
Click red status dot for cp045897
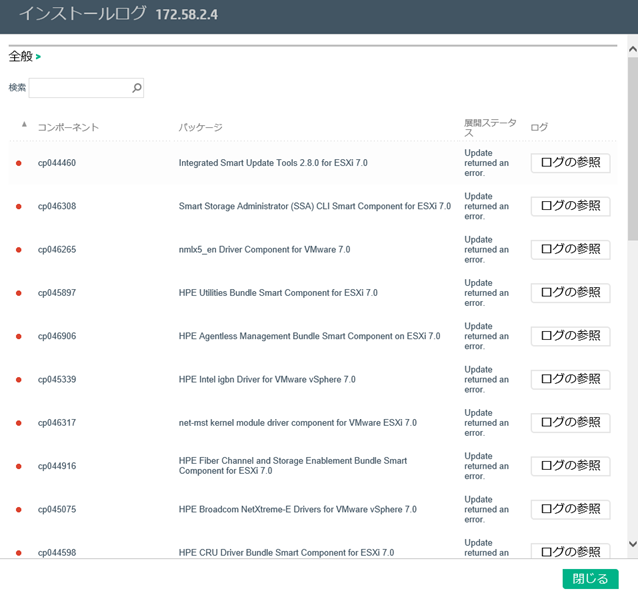click(x=19, y=293)
